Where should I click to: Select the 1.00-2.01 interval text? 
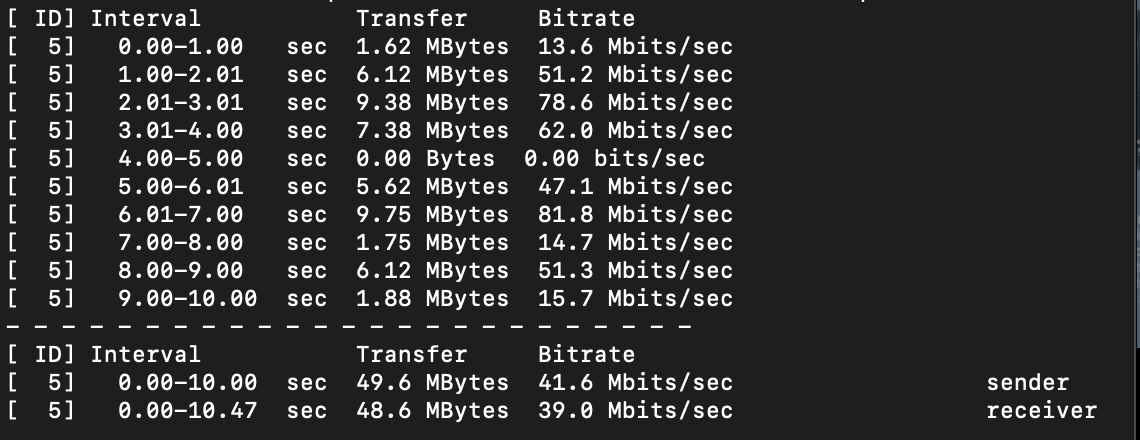[x=181, y=75]
